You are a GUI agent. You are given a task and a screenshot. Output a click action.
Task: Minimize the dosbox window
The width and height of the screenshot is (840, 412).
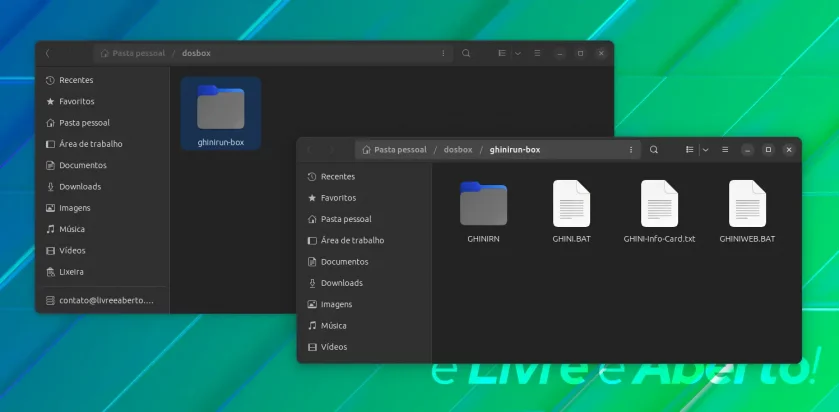coord(560,54)
